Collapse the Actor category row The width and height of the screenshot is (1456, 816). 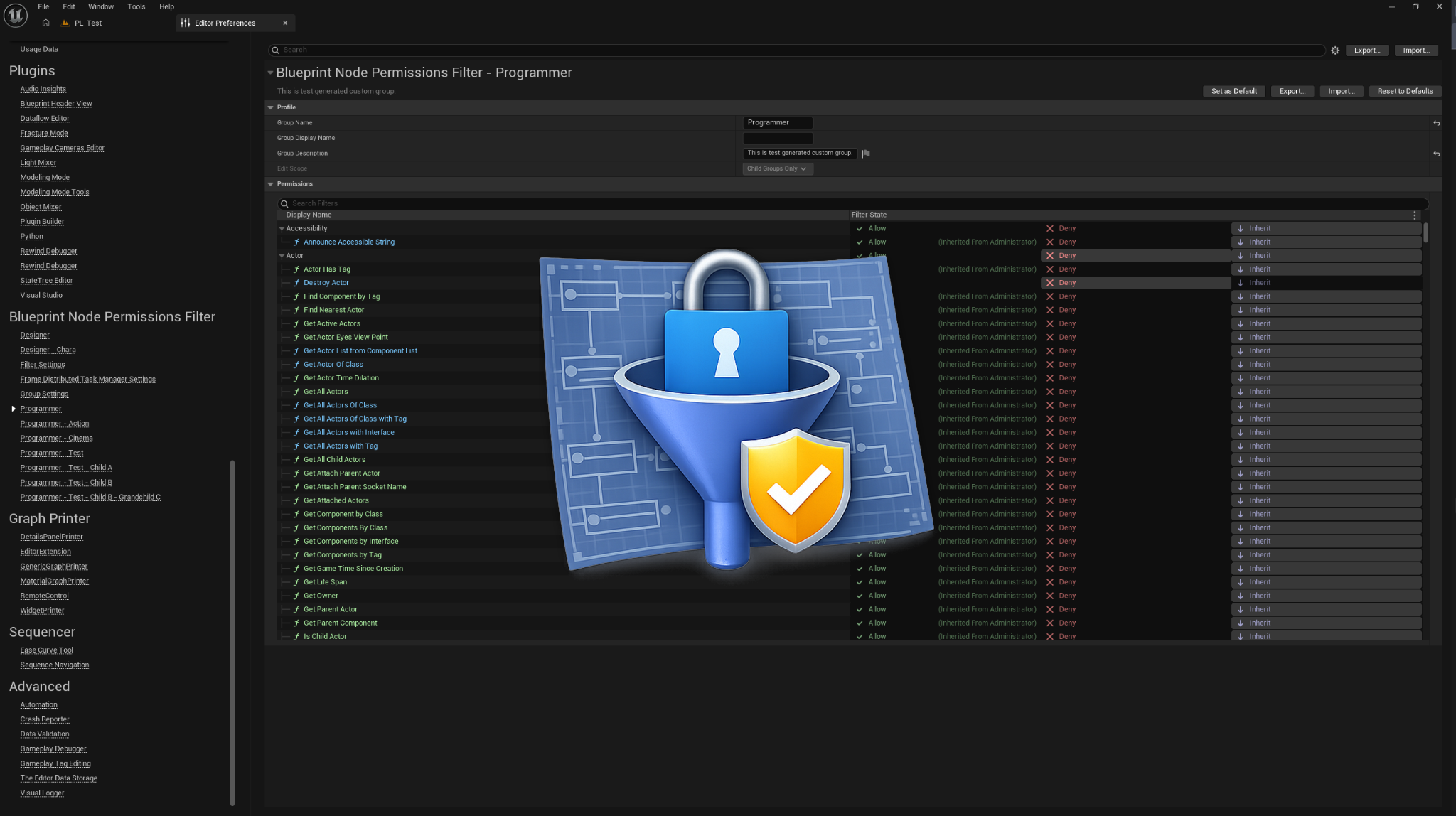(282, 256)
